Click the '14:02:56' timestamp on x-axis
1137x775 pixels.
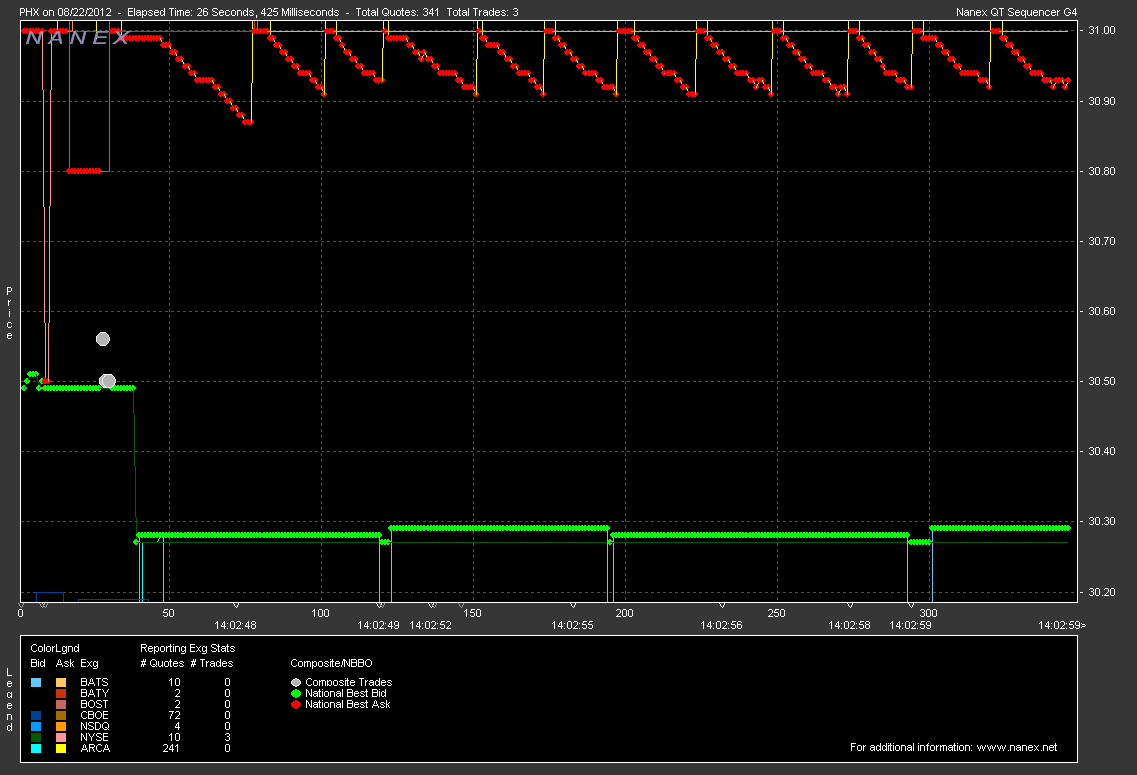click(721, 625)
